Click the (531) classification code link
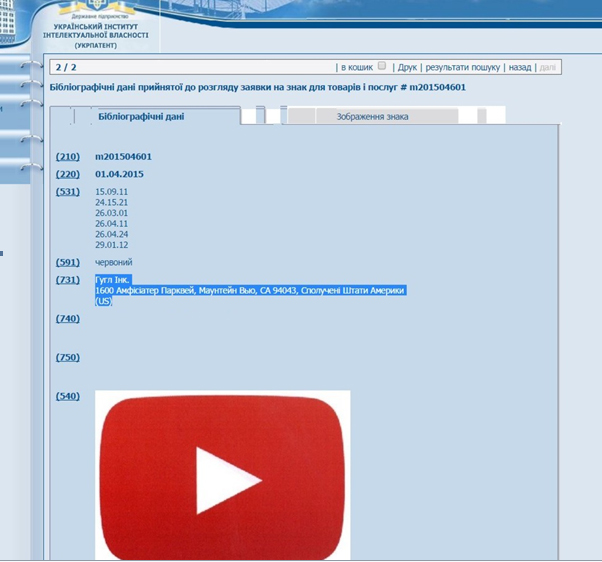 point(67,191)
